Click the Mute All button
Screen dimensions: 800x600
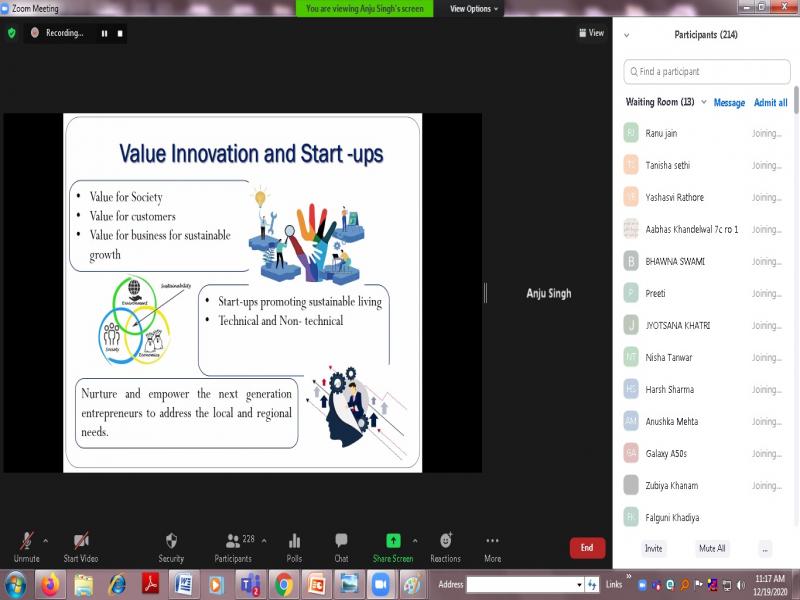(712, 548)
